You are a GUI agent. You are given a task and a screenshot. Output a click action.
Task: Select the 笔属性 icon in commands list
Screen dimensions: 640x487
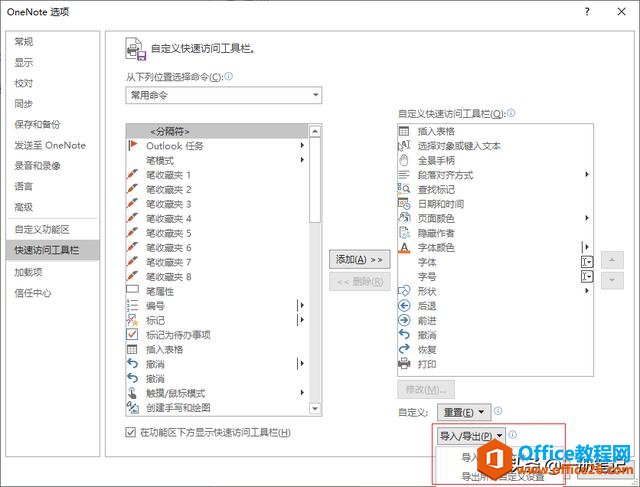[x=133, y=290]
